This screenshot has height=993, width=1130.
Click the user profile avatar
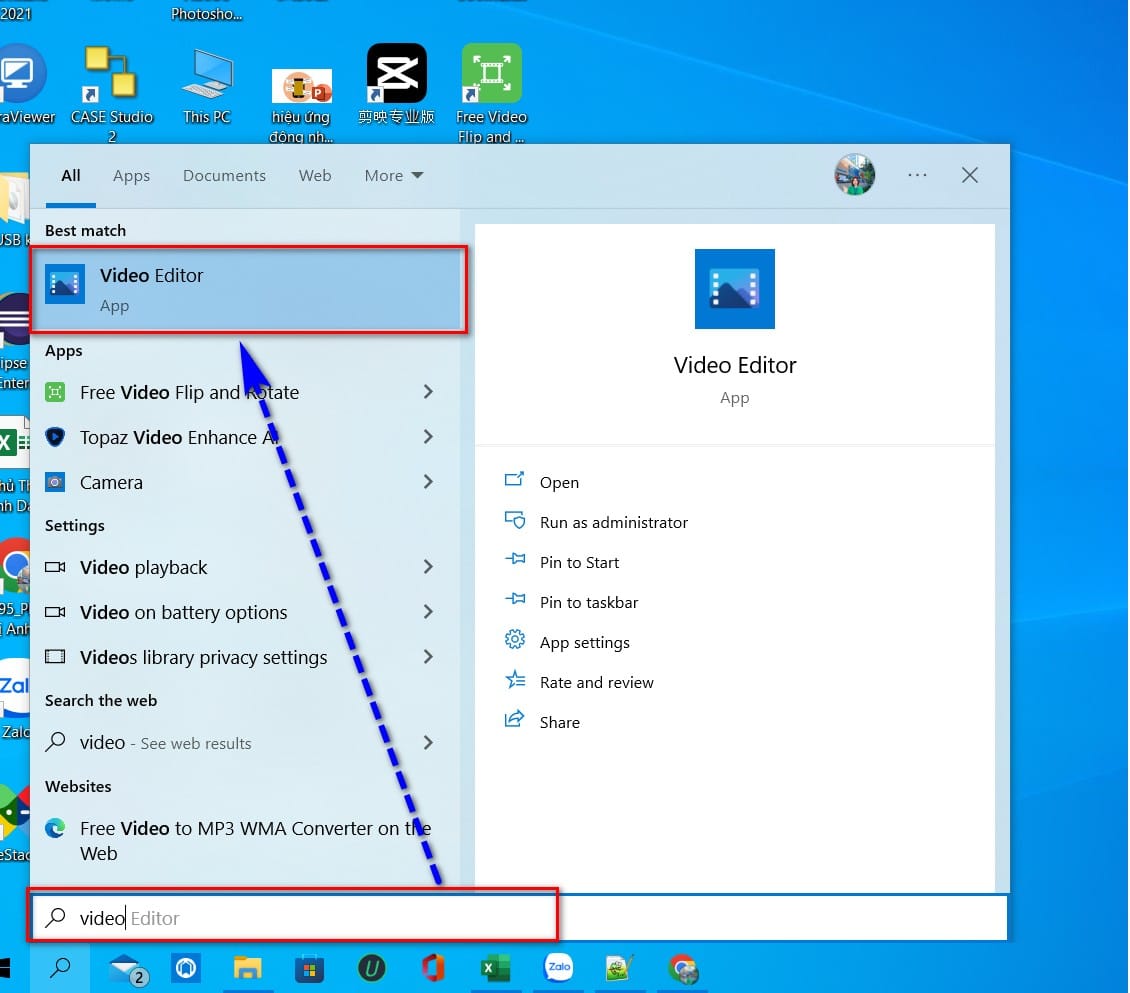point(855,174)
